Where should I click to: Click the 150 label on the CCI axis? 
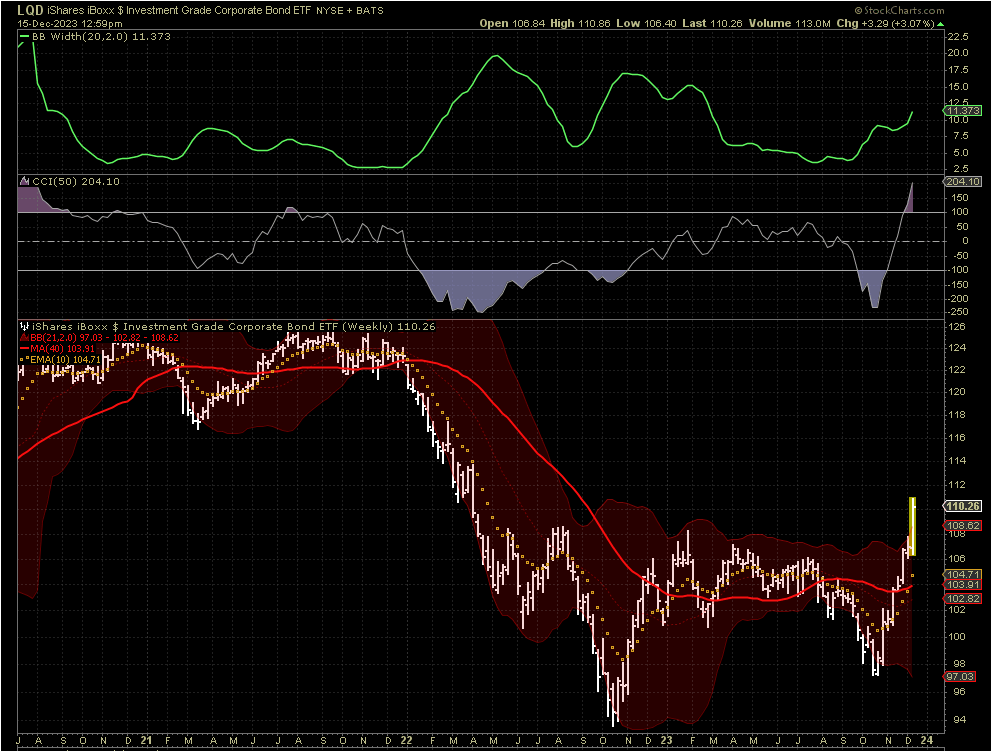(x=960, y=198)
